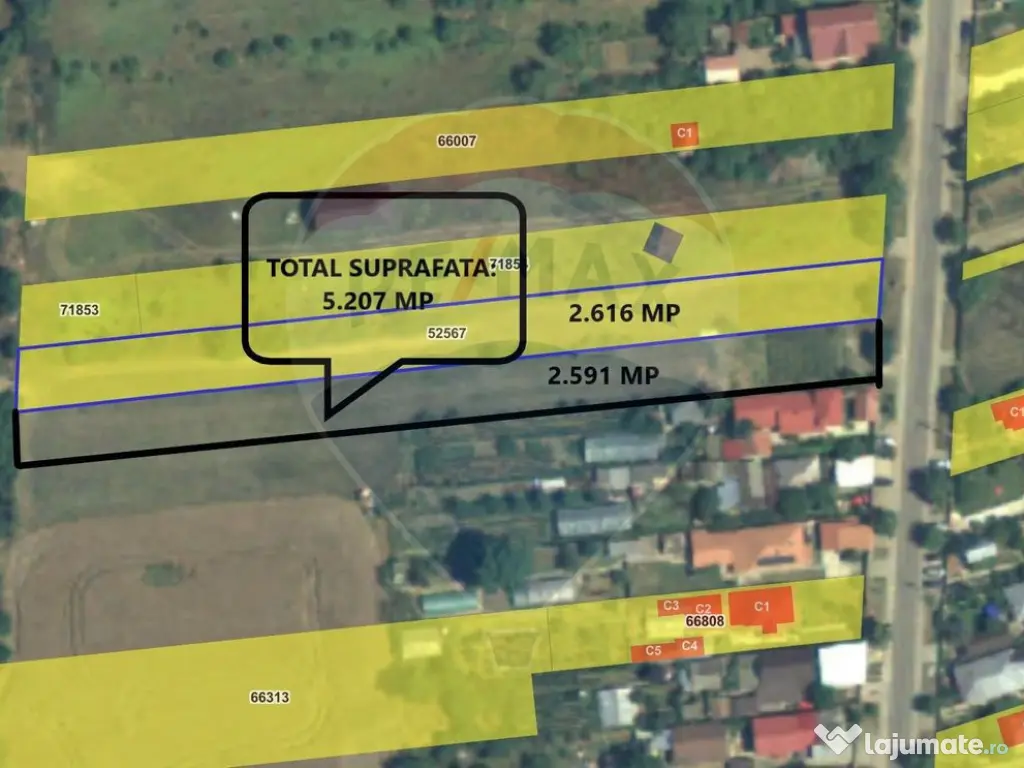1024x768 pixels.
Task: Select the C1 building marker on parcel 66007
Action: coord(685,131)
